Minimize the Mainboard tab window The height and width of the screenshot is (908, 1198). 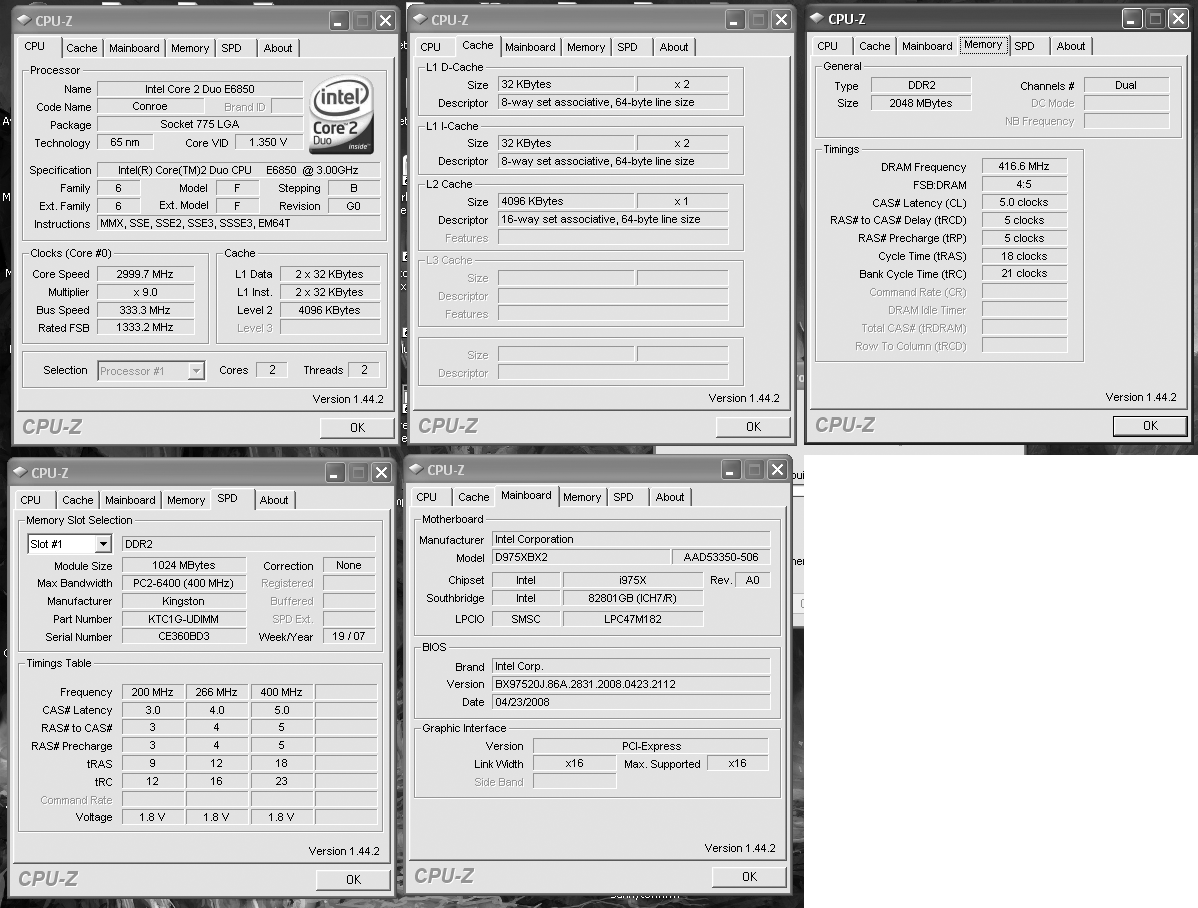point(731,469)
